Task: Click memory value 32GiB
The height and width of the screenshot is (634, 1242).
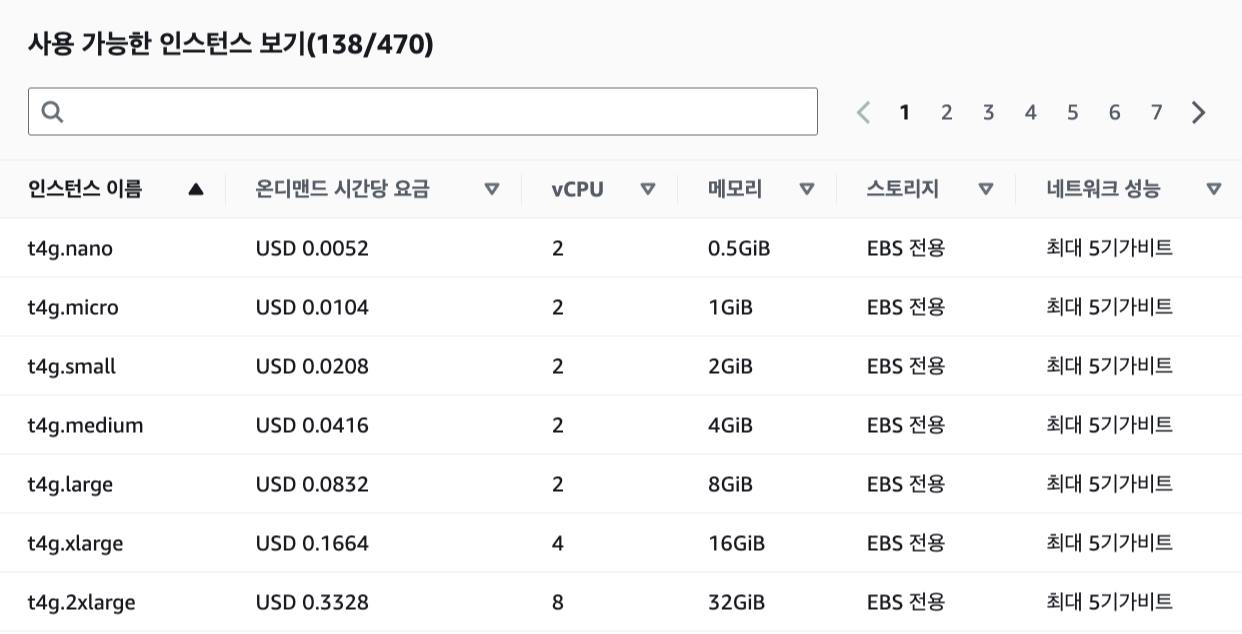Action: (x=736, y=602)
